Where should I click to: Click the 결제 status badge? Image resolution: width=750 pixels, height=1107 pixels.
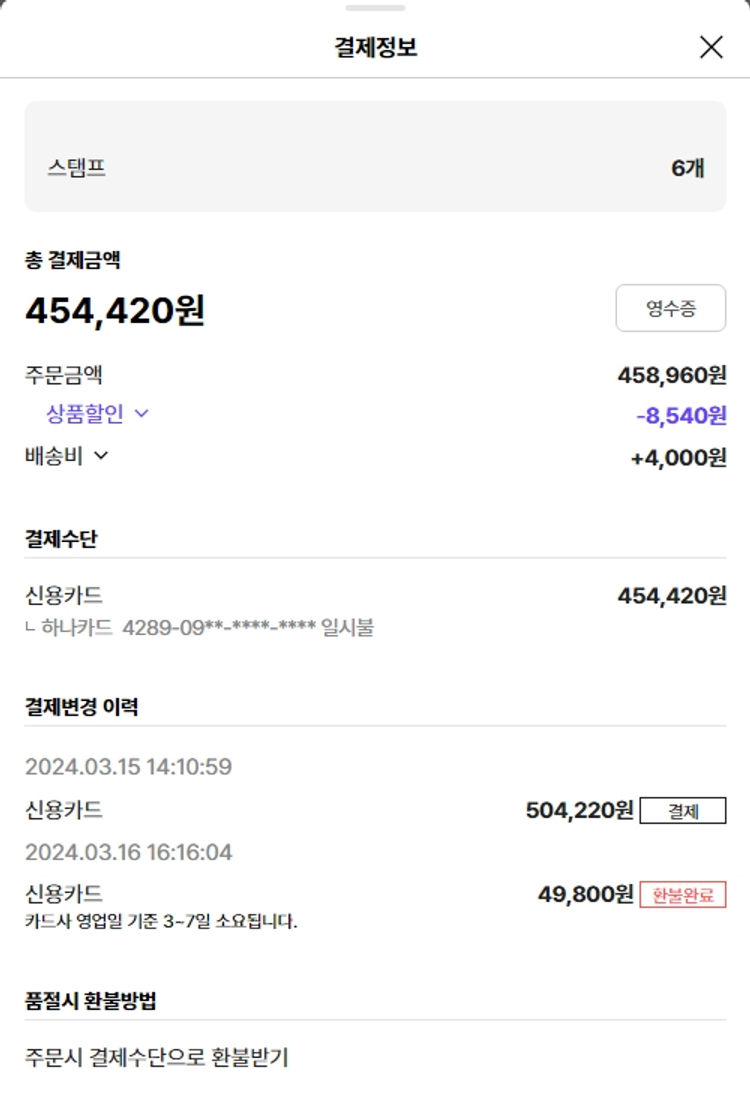pyautogui.click(x=683, y=810)
